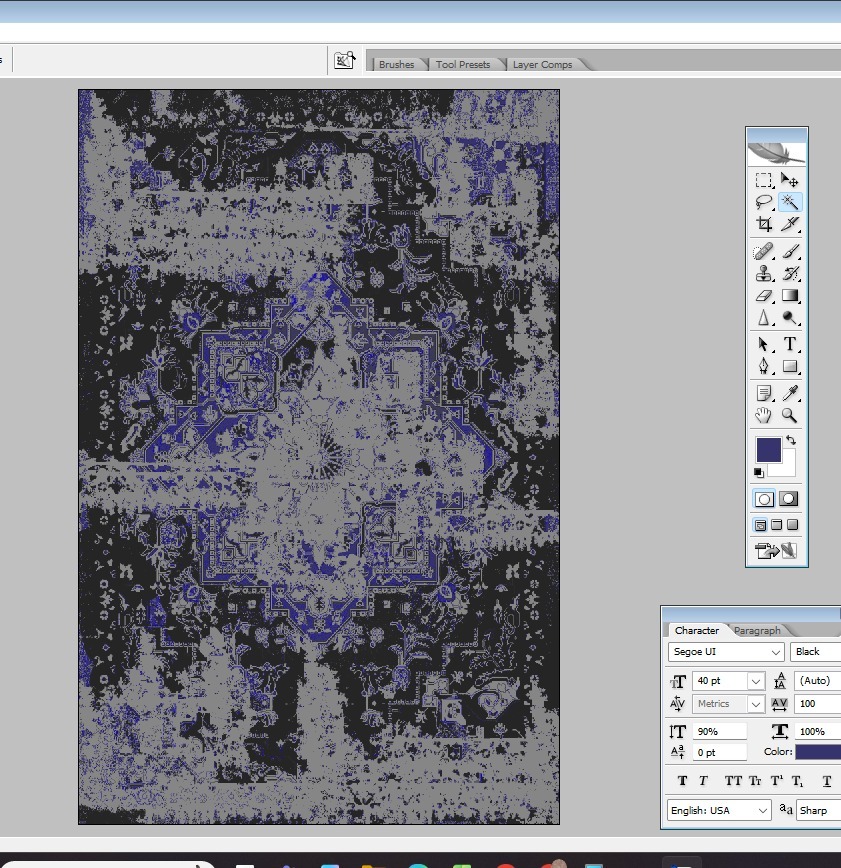Open the English: USA language dropdown
Viewport: 841px width, 868px height.
(763, 810)
